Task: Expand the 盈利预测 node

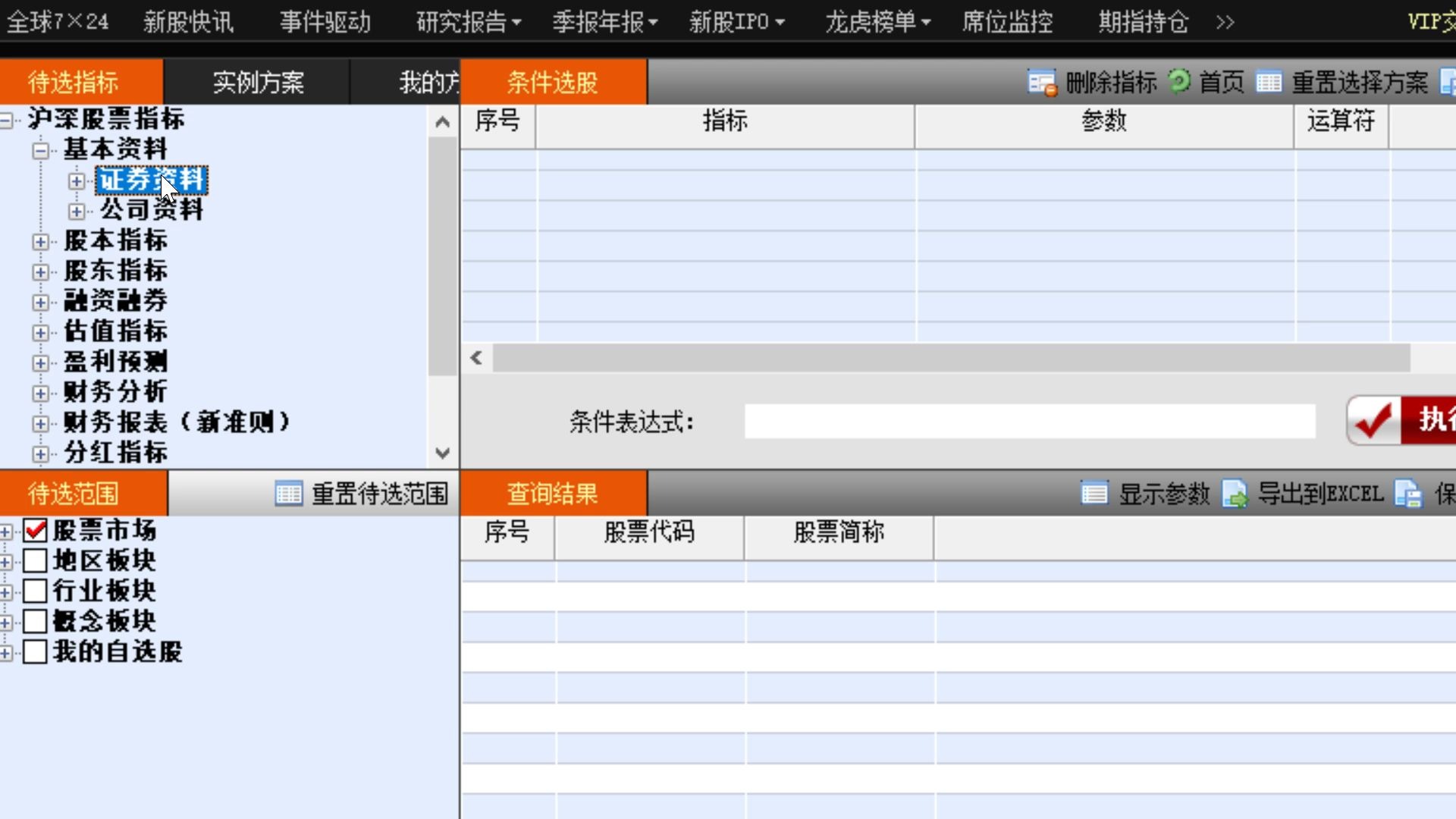Action: 40,362
